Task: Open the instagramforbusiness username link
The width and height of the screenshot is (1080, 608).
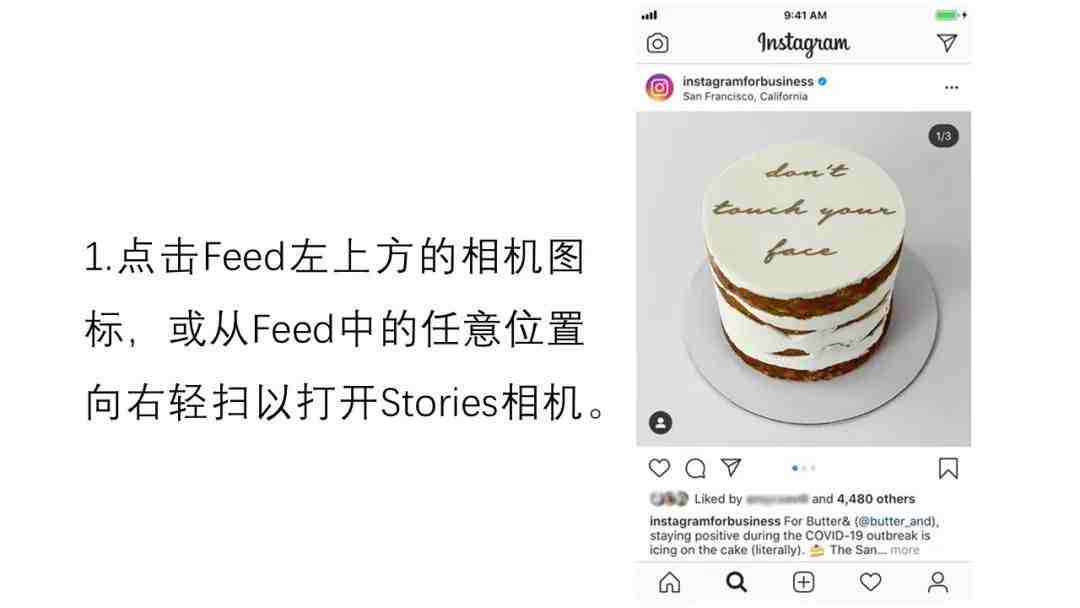Action: point(748,81)
